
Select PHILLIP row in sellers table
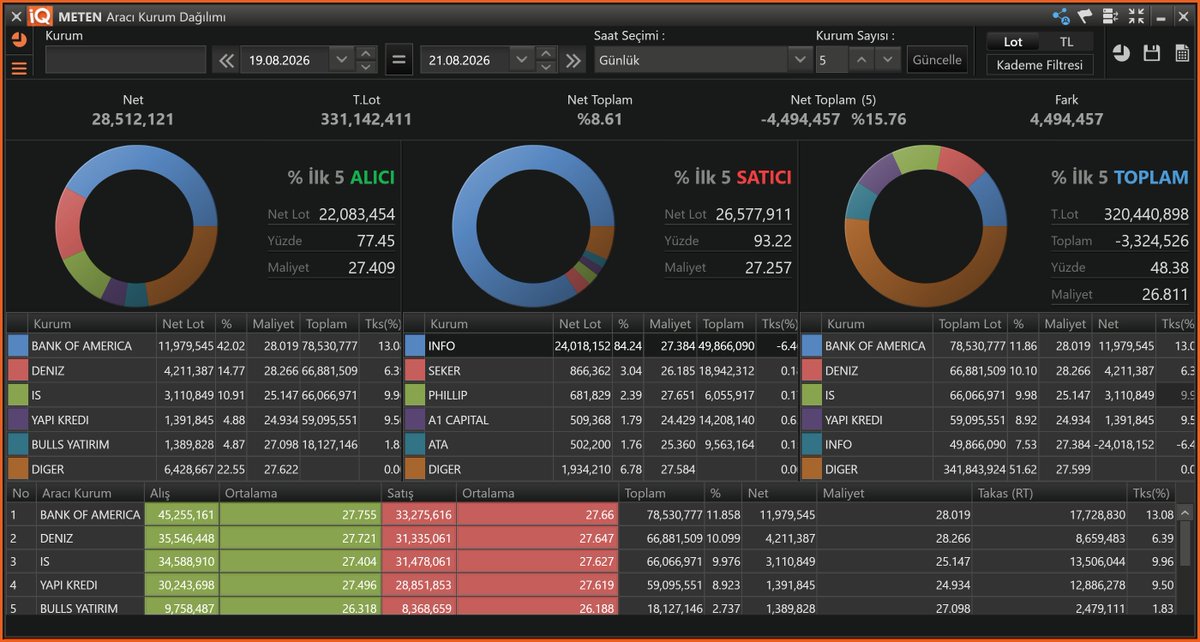pos(600,394)
